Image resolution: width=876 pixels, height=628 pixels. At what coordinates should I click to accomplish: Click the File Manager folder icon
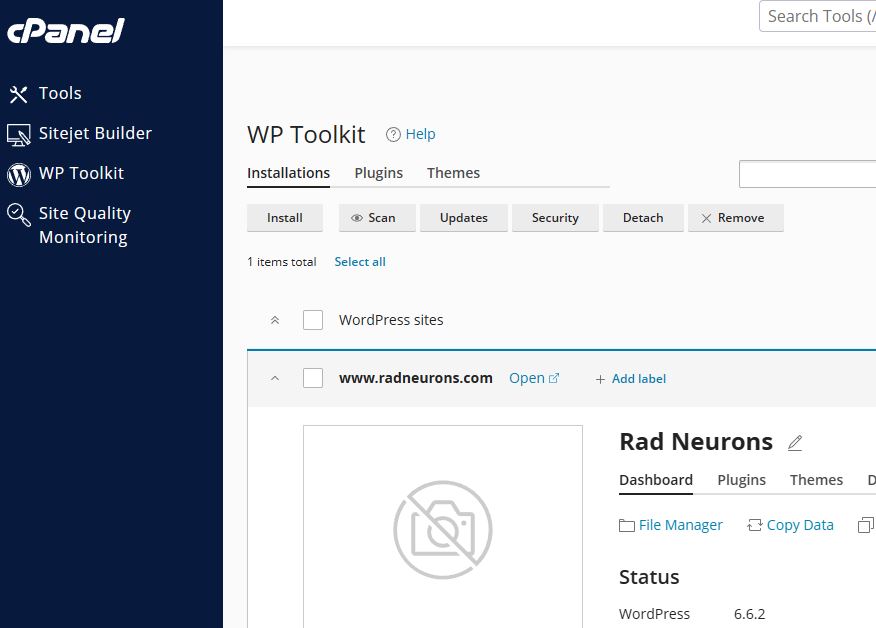tap(627, 526)
